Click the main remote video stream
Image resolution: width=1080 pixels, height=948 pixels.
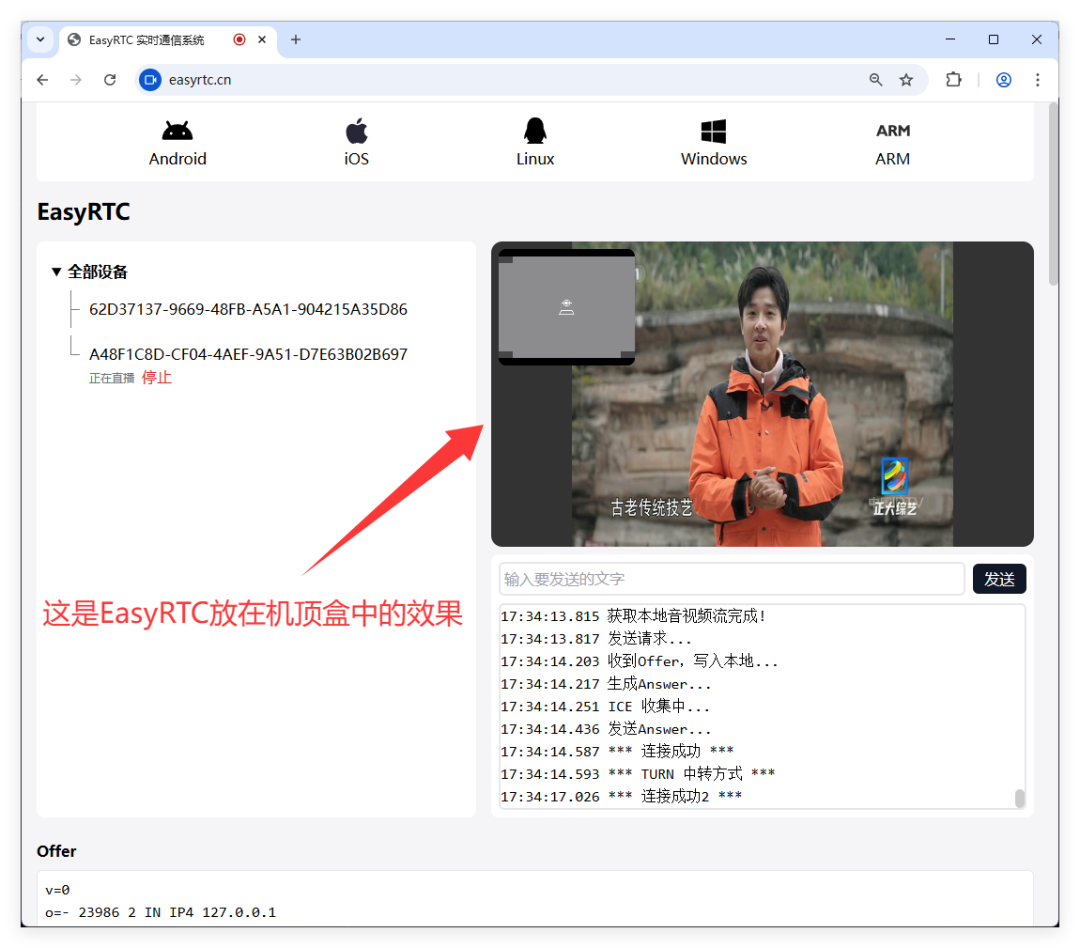click(x=762, y=394)
